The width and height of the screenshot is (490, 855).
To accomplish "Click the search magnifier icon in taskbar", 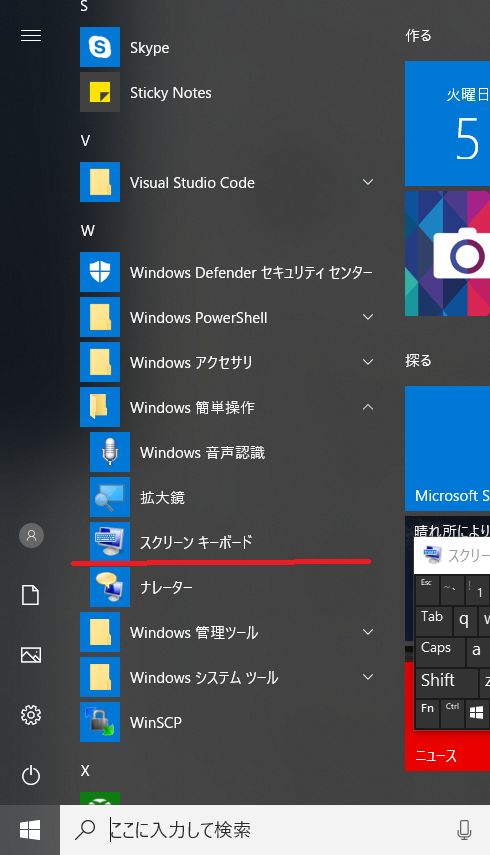I will coord(85,830).
